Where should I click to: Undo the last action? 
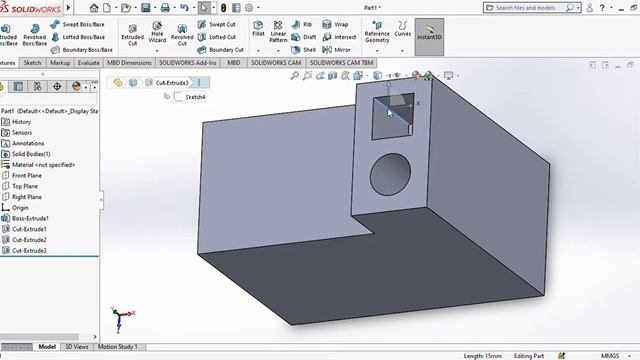tap(184, 8)
